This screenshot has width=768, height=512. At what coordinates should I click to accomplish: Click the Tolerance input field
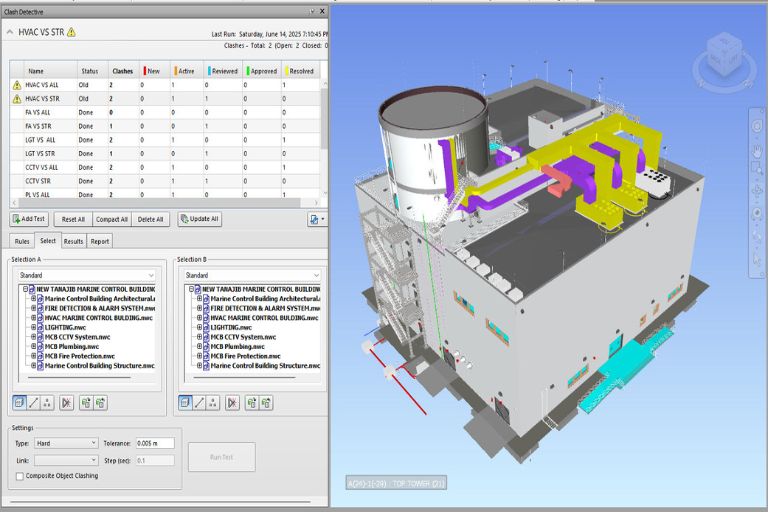(x=154, y=443)
